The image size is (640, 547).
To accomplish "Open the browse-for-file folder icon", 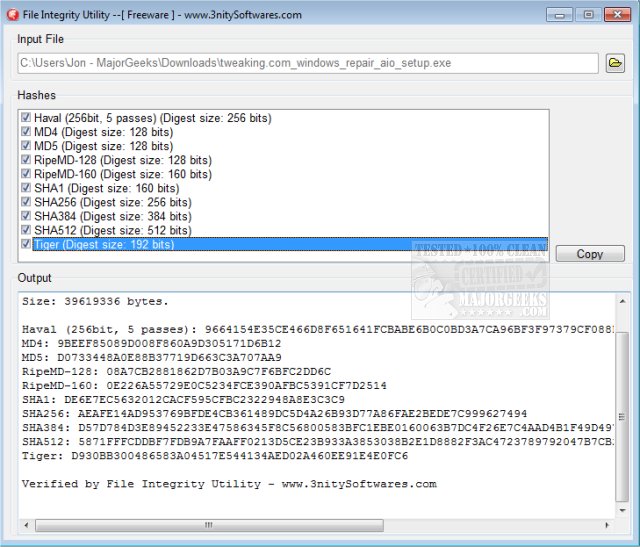I will click(x=615, y=63).
